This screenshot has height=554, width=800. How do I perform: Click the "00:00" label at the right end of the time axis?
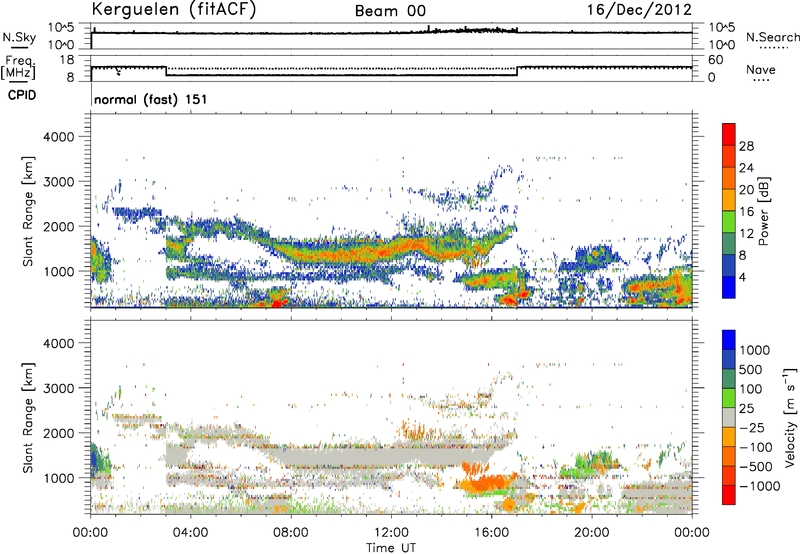pos(692,533)
